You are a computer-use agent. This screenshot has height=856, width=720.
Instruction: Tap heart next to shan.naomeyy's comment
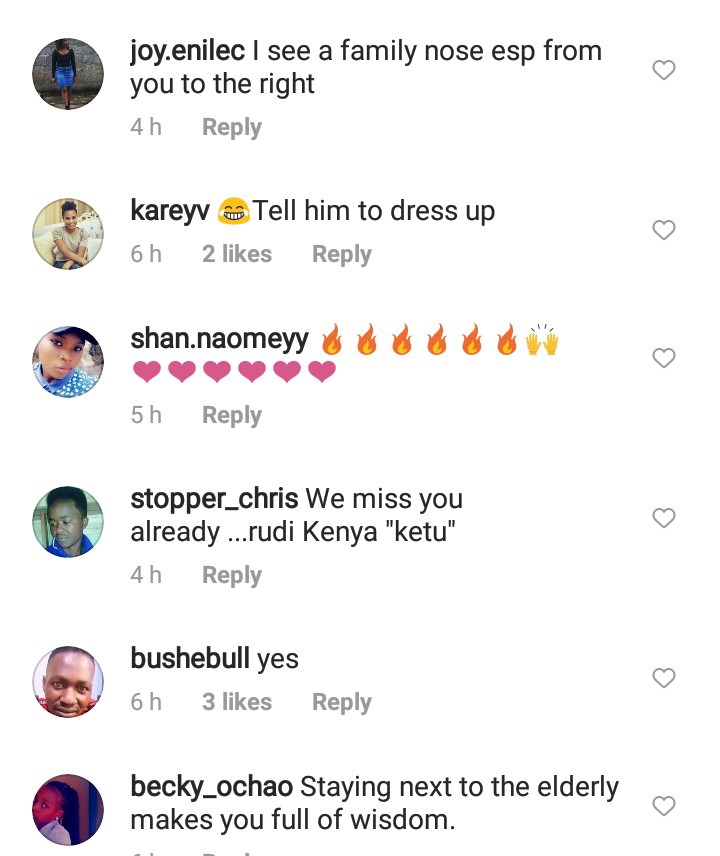click(664, 358)
